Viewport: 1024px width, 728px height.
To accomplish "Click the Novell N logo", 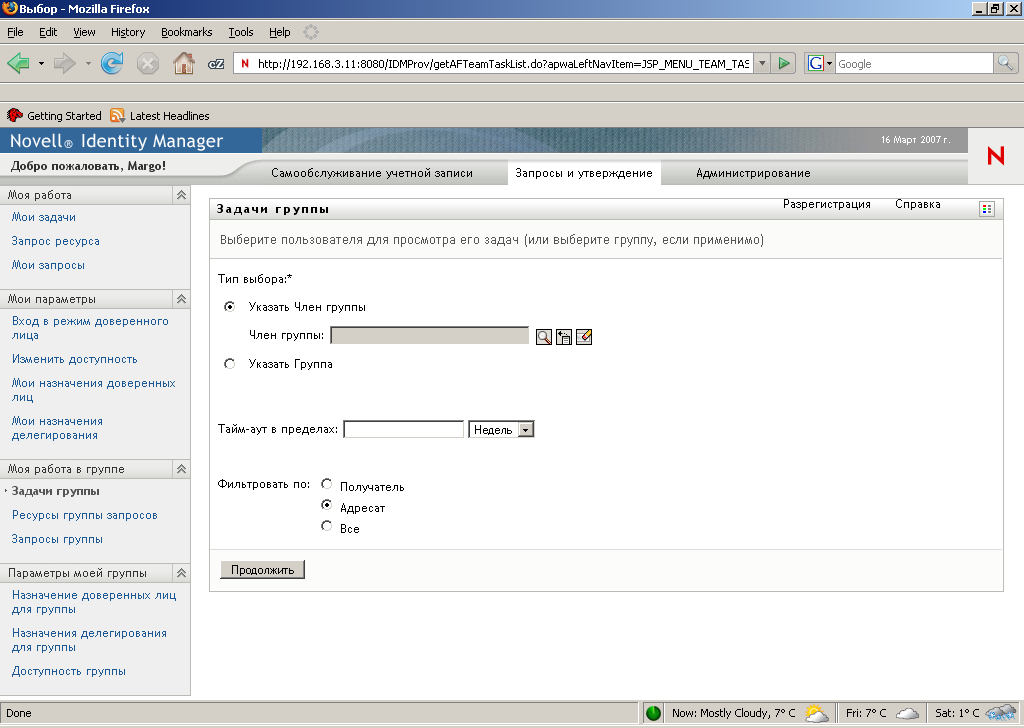I will 995,156.
